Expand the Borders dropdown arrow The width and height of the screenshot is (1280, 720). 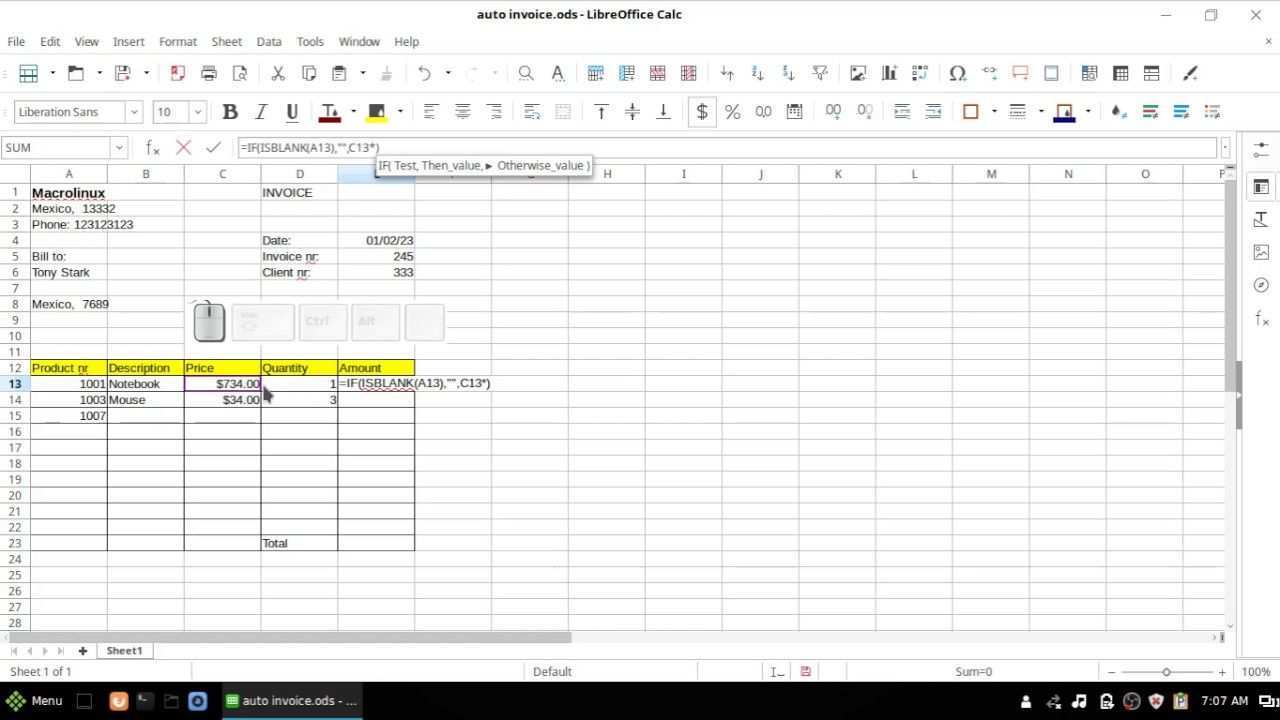pyautogui.click(x=994, y=112)
